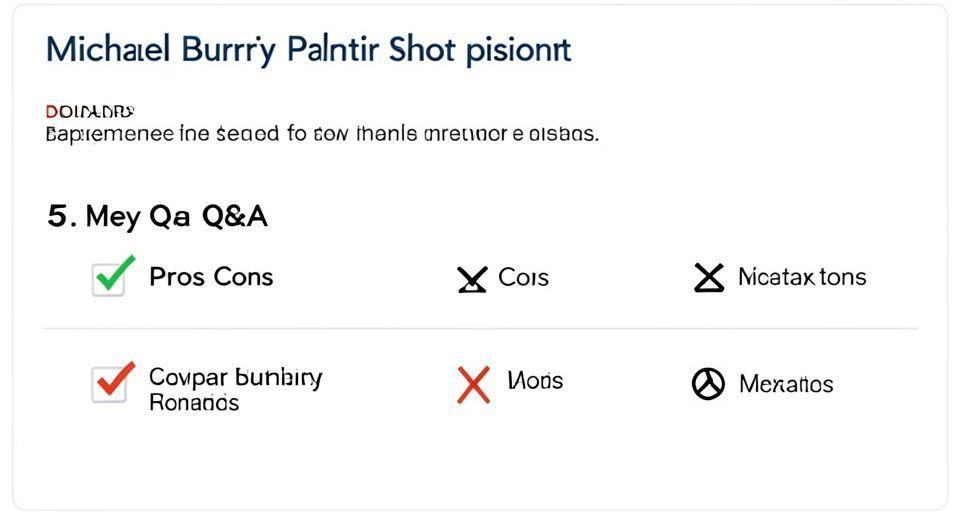
Task: Choose the Mcatax tons label
Action: [802, 277]
